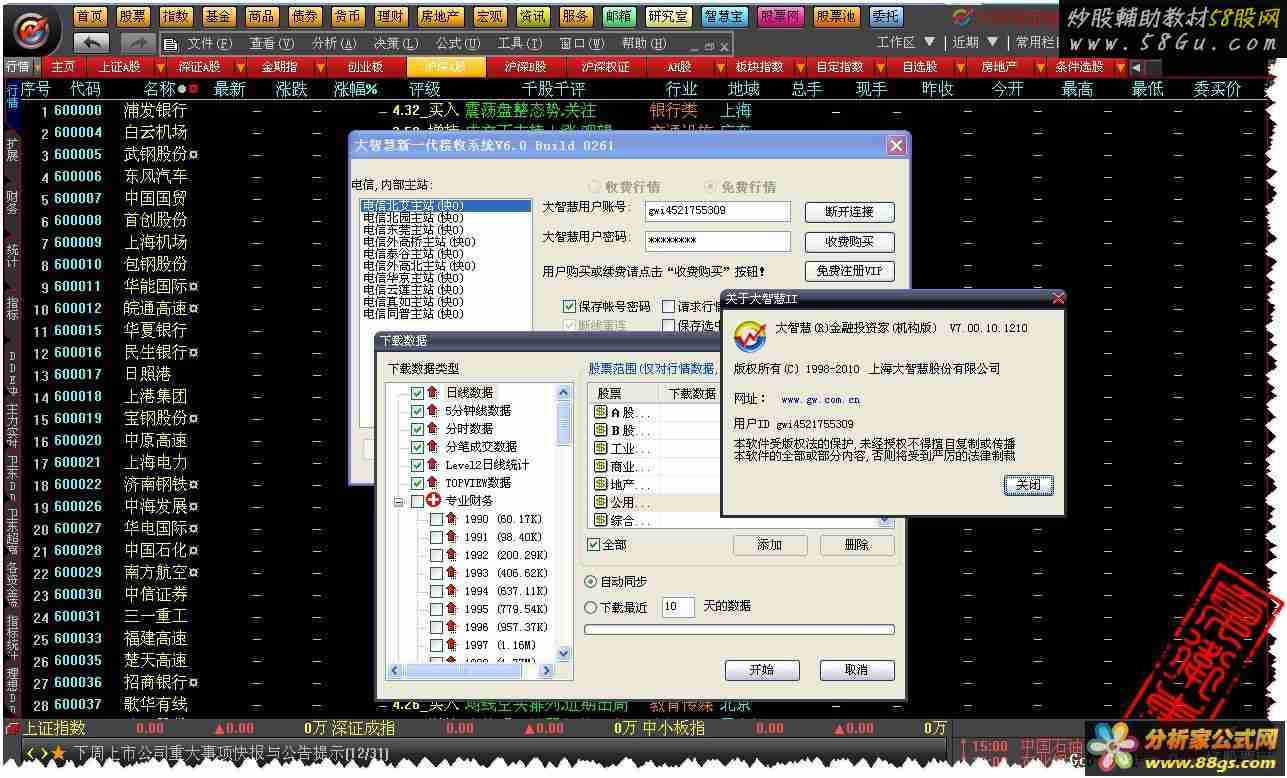Select the 自动同步 radio button

click(590, 581)
